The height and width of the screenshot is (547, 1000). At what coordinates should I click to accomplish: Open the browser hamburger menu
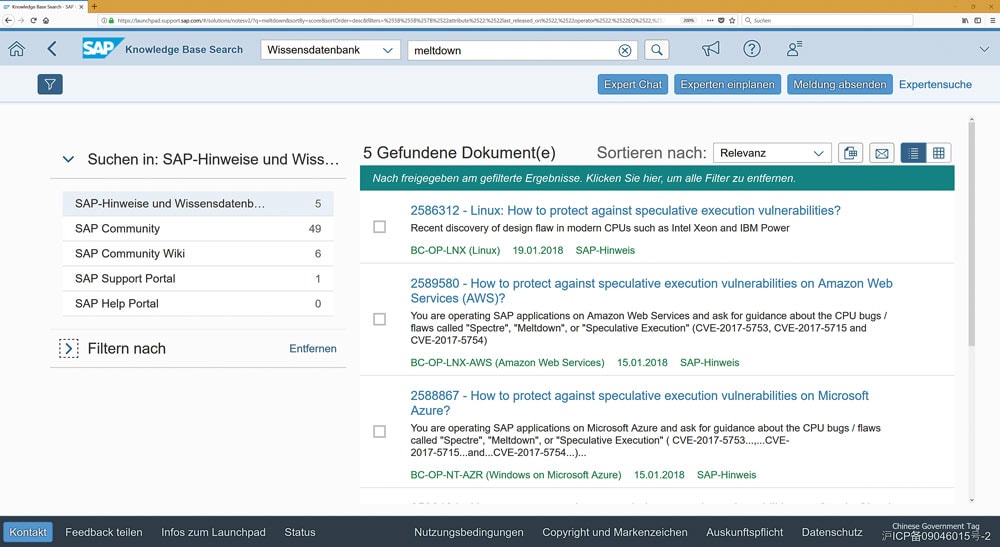click(x=992, y=20)
